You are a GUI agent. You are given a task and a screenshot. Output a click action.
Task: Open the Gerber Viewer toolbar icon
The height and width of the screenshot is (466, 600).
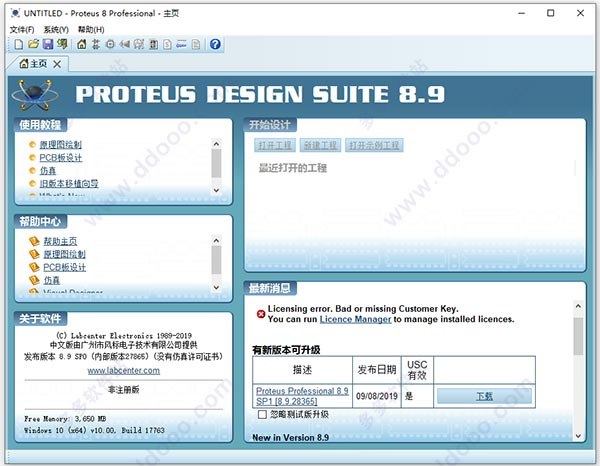pos(139,44)
